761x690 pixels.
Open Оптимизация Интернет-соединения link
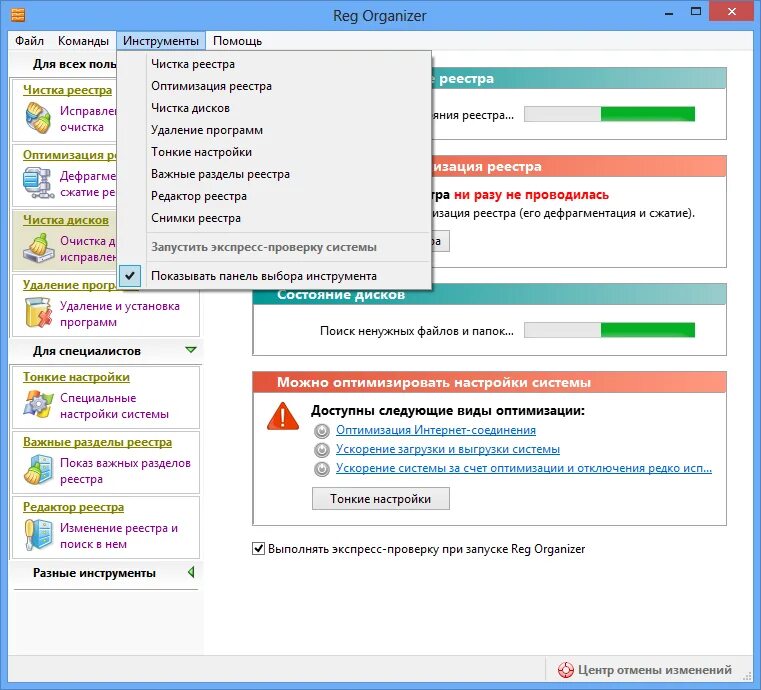pyautogui.click(x=436, y=430)
